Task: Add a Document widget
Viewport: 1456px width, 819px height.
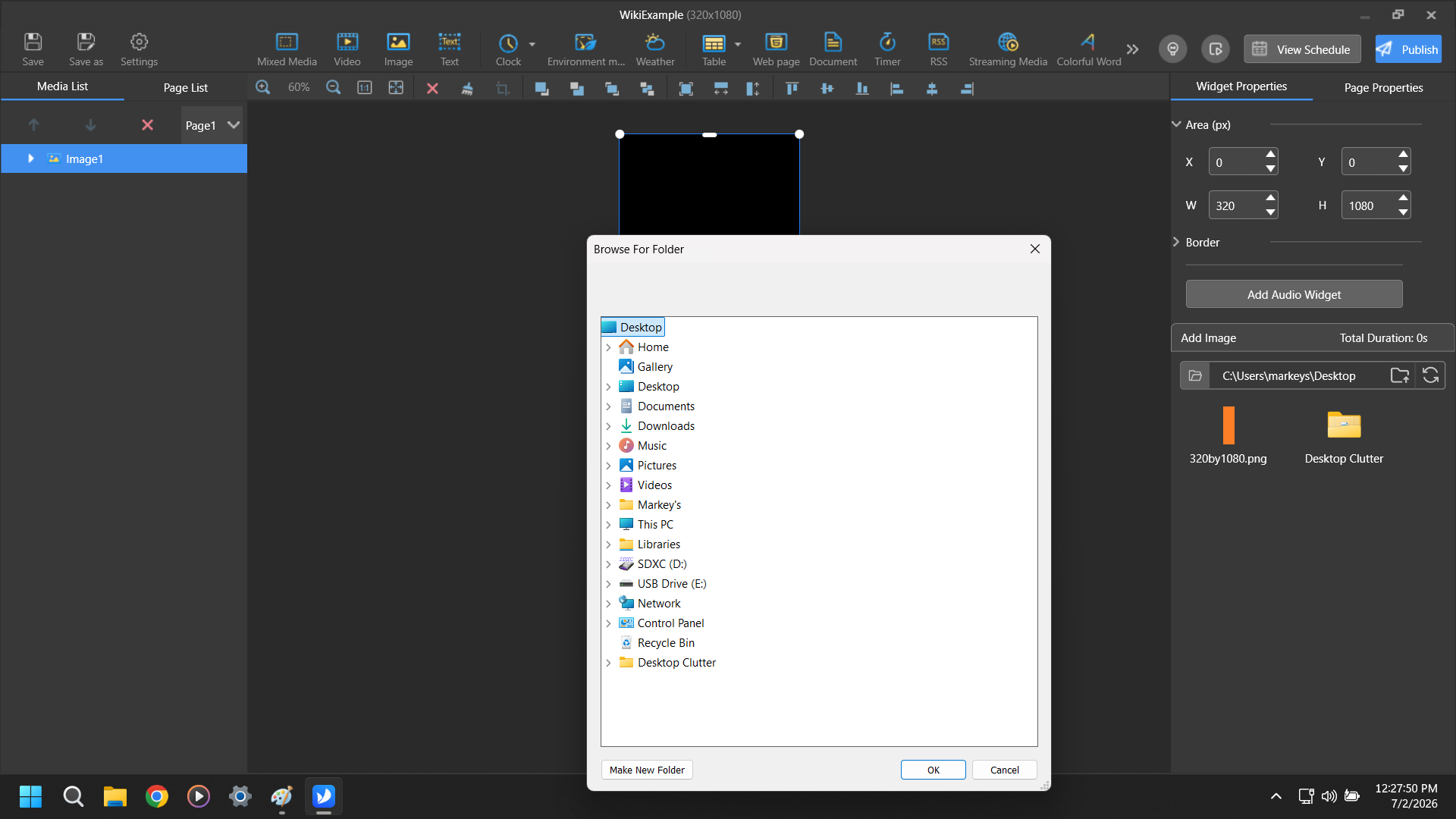Action: click(833, 49)
